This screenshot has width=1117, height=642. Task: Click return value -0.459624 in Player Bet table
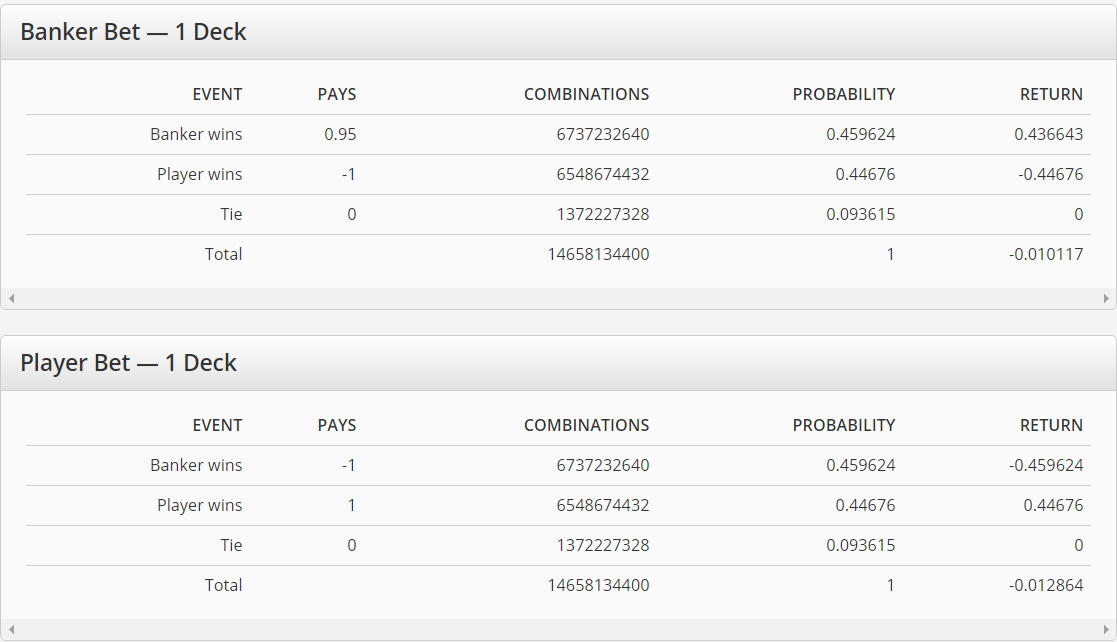1046,465
